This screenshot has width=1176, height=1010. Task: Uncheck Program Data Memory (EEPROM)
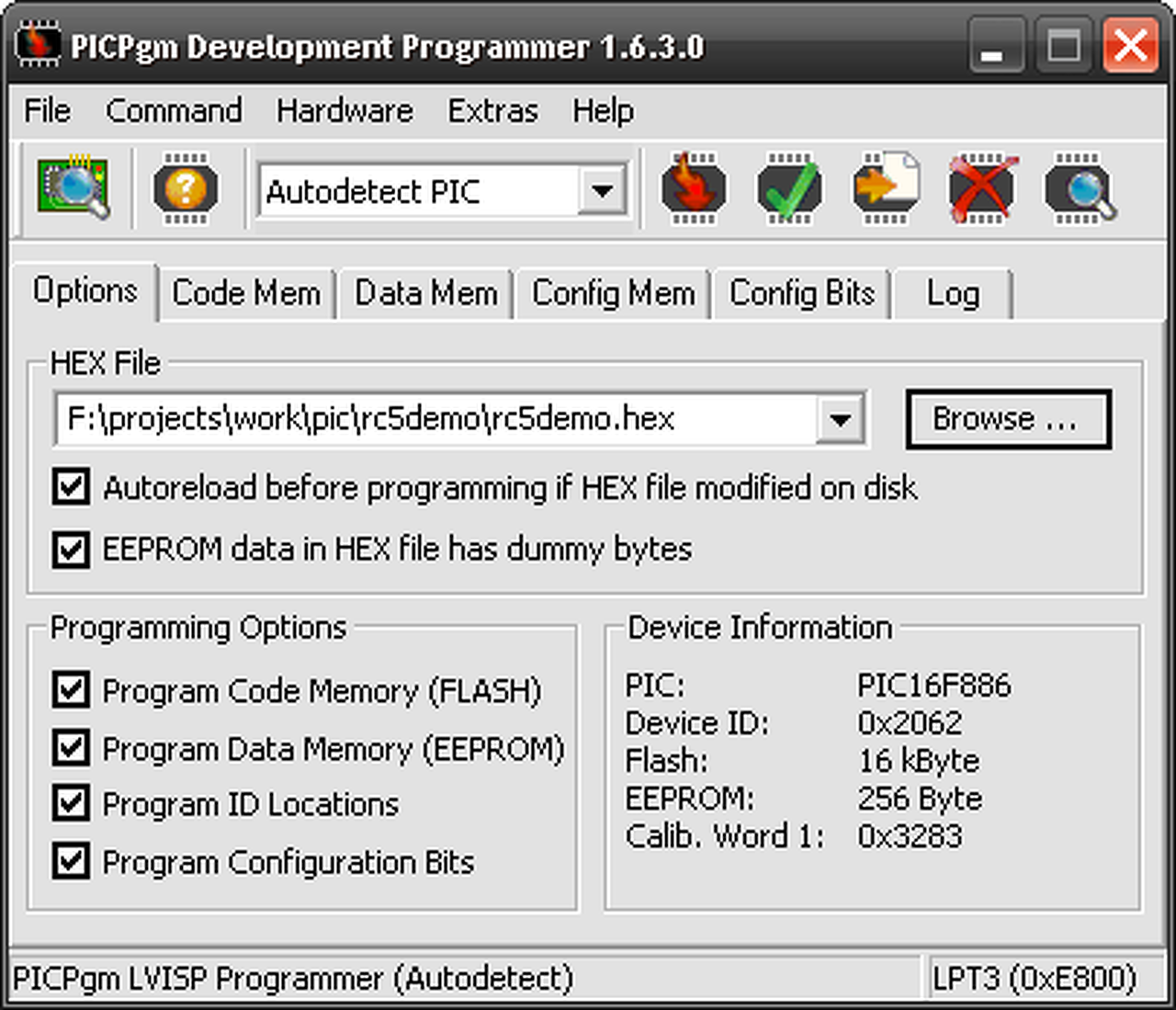point(71,748)
